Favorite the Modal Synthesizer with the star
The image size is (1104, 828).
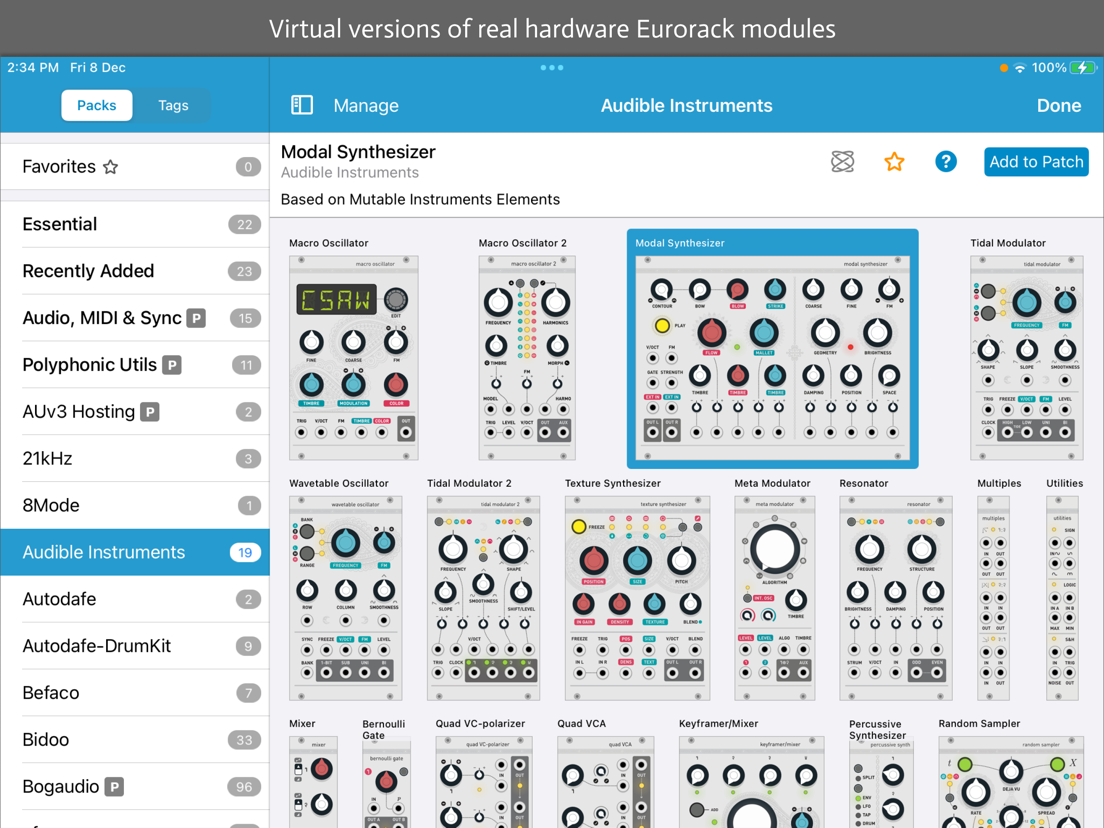(x=894, y=162)
